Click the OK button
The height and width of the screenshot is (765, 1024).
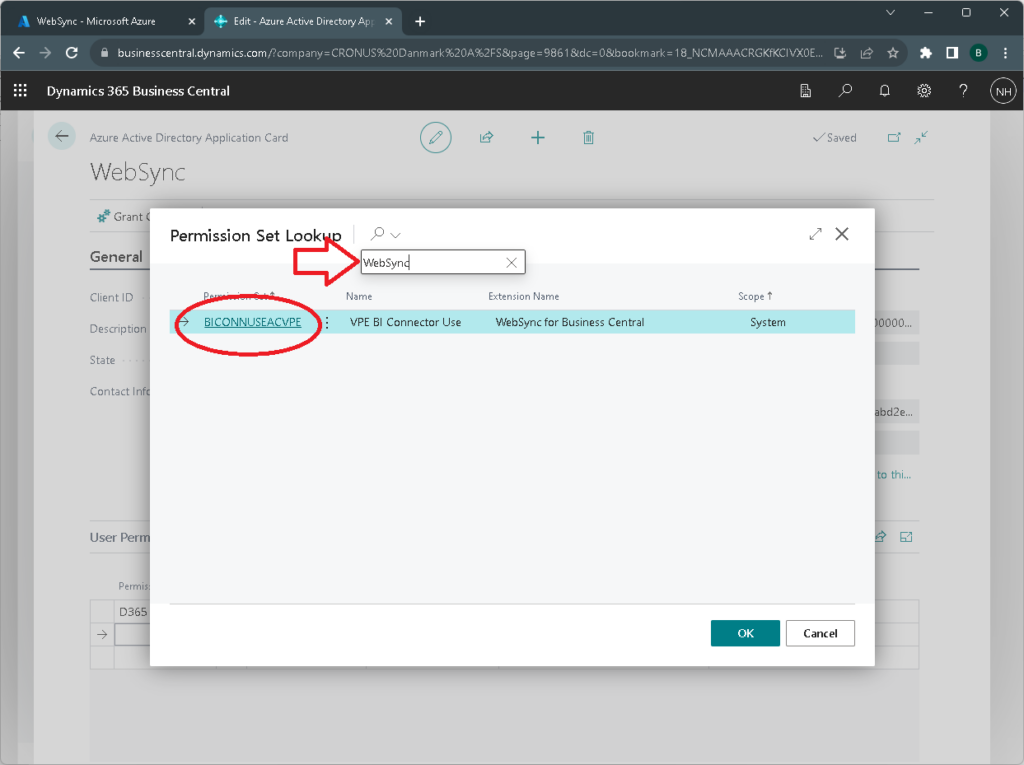pyautogui.click(x=745, y=633)
